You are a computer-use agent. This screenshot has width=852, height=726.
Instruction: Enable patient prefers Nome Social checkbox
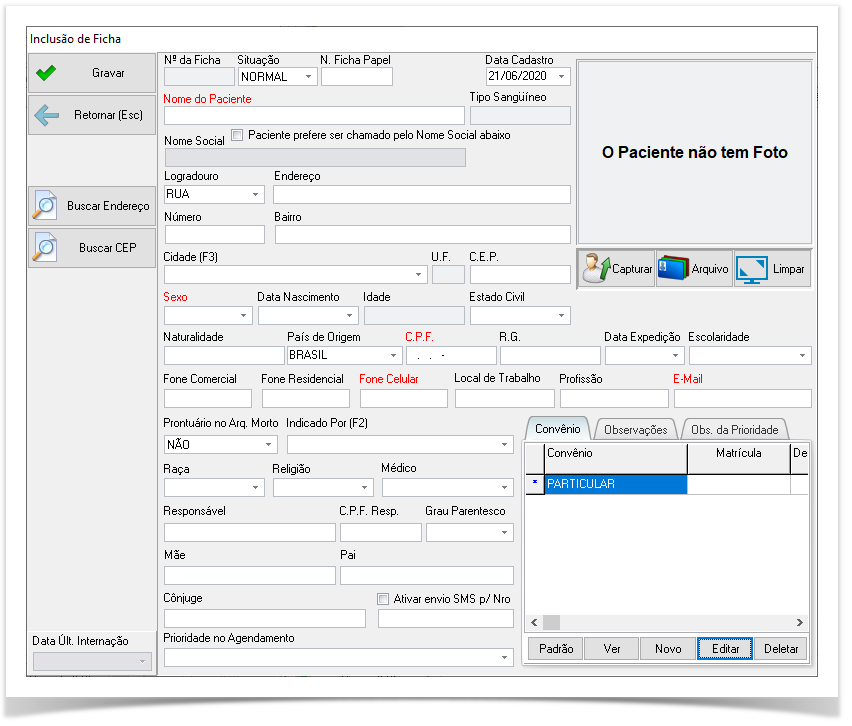point(238,135)
